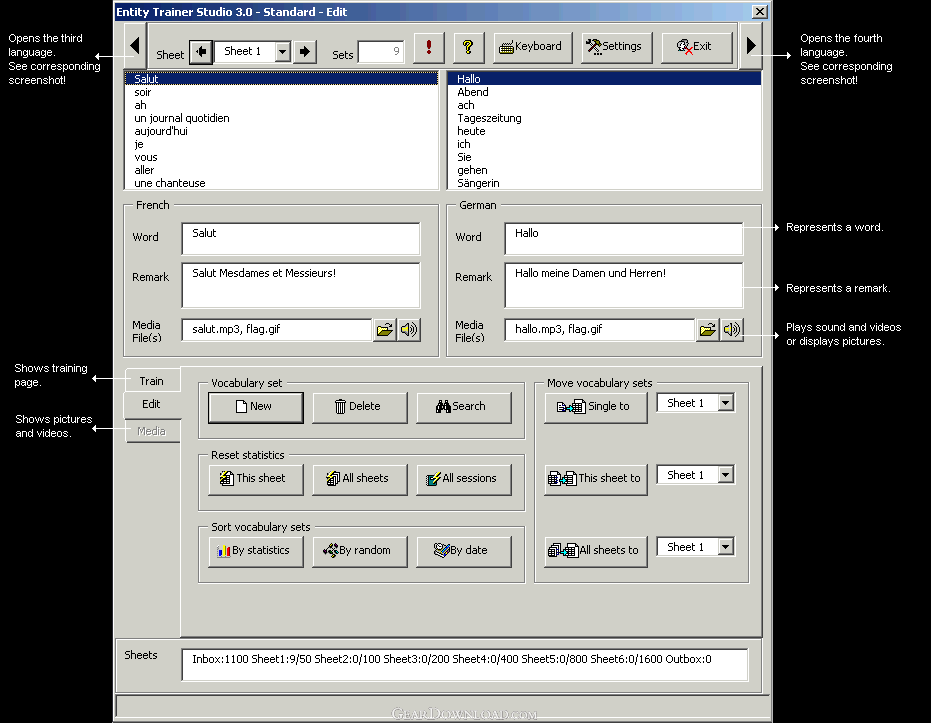931x723 pixels.
Task: Play German media with speaker icon
Action: [x=732, y=329]
